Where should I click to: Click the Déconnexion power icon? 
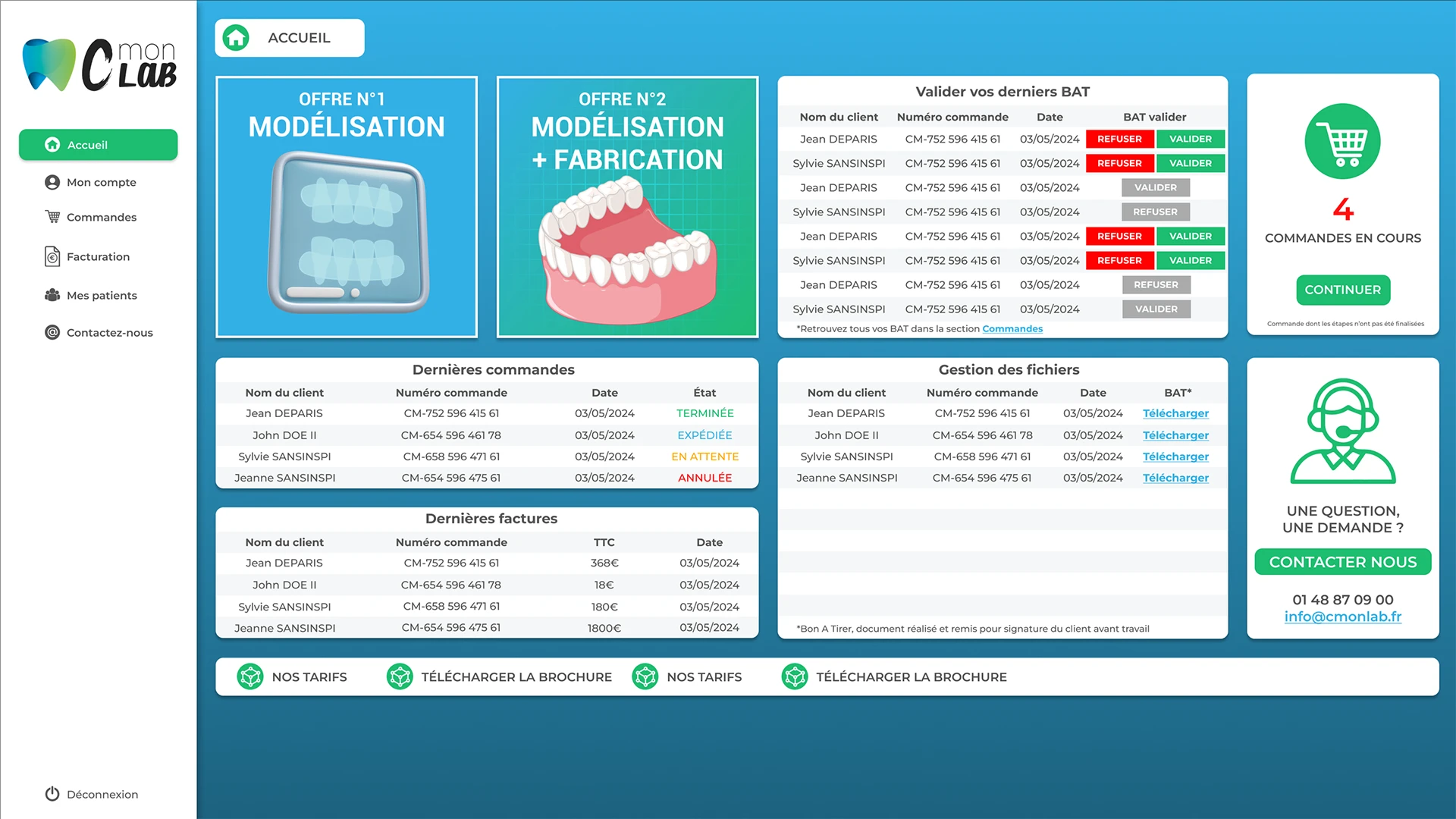coord(52,794)
